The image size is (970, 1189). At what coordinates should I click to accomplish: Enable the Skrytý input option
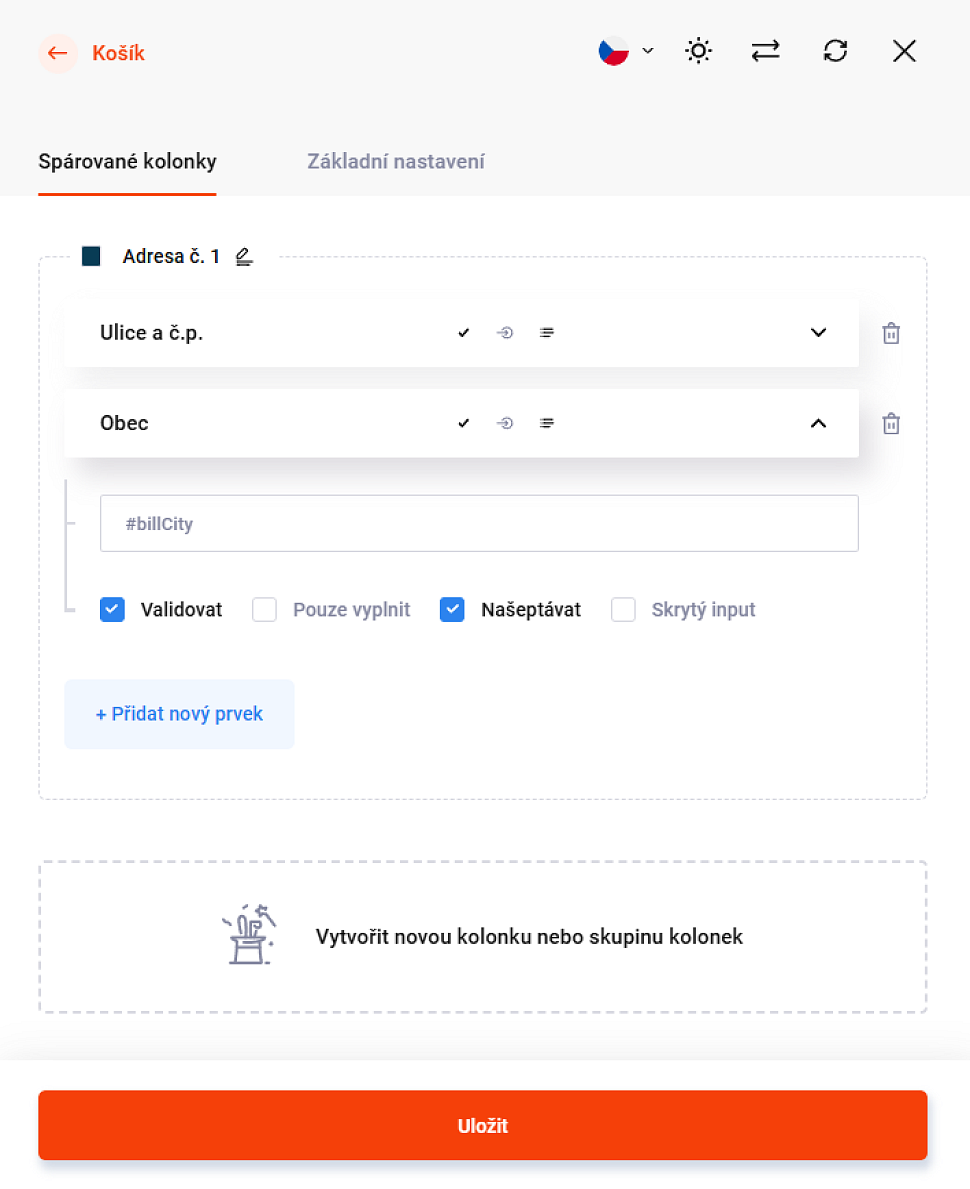click(623, 609)
